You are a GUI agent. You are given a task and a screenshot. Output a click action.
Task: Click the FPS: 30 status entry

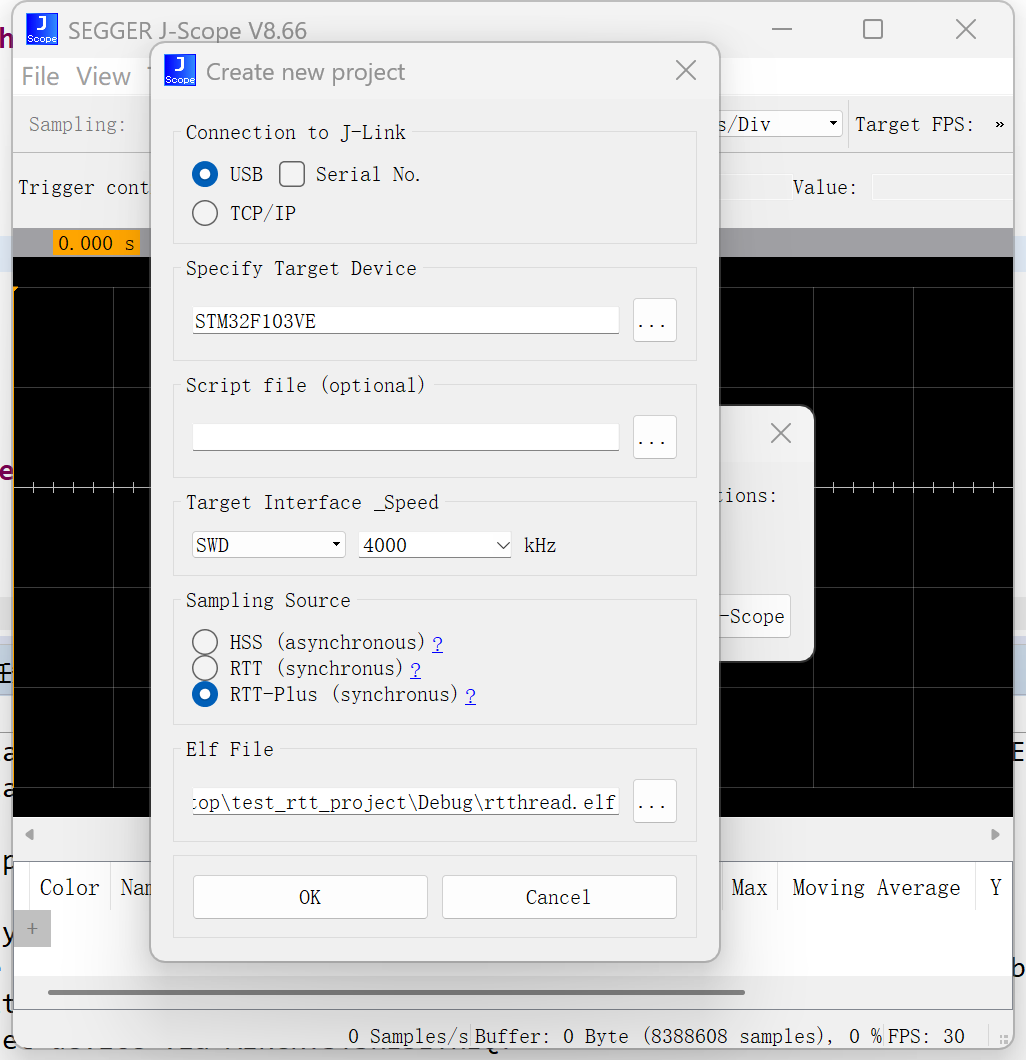926,1036
